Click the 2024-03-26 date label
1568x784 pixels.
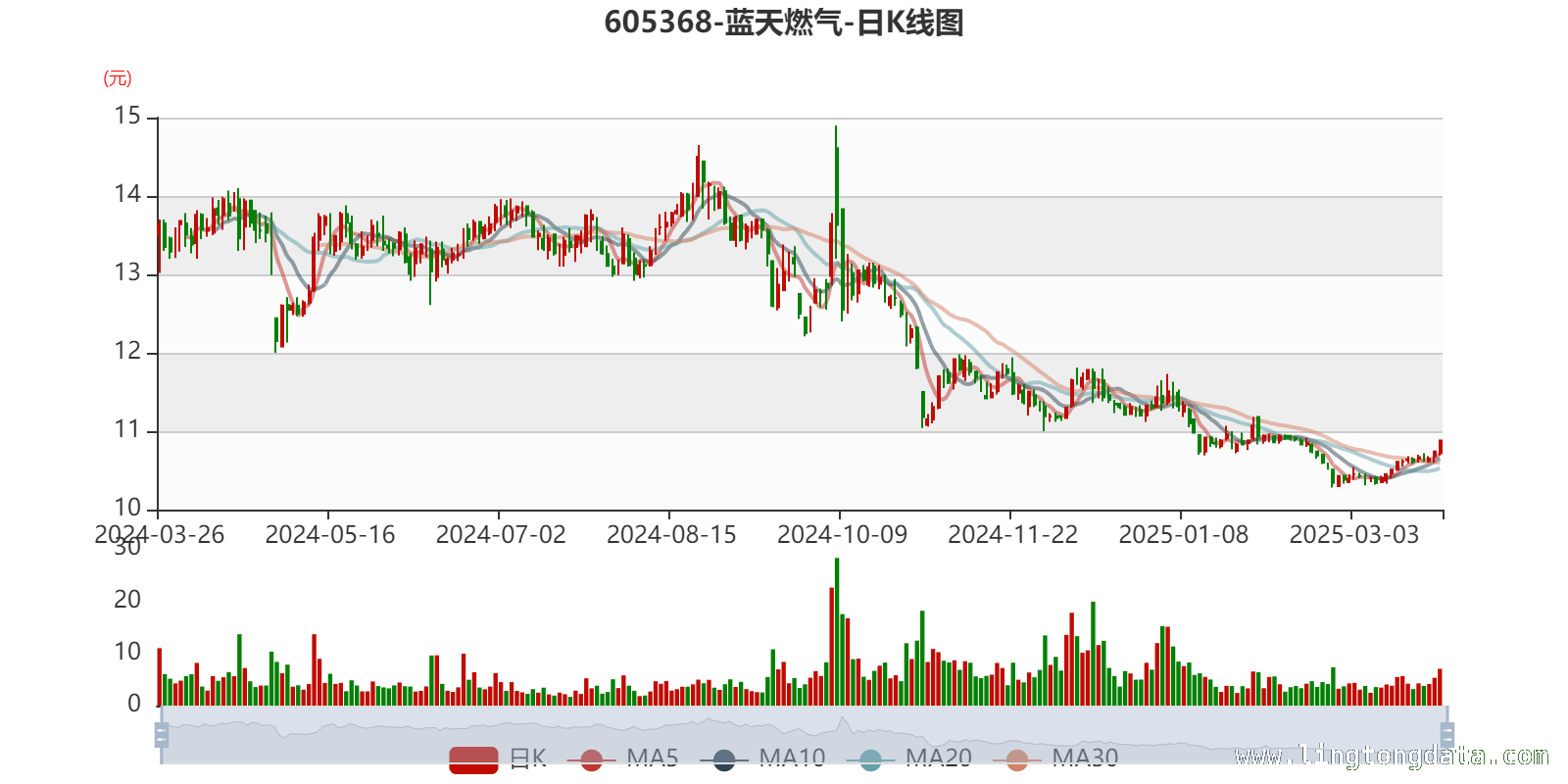pyautogui.click(x=159, y=535)
